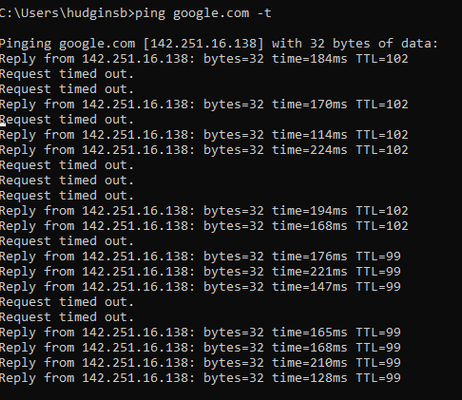The height and width of the screenshot is (400, 462).
Task: Click the 'ping google.com -t' command text
Action: (x=203, y=14)
